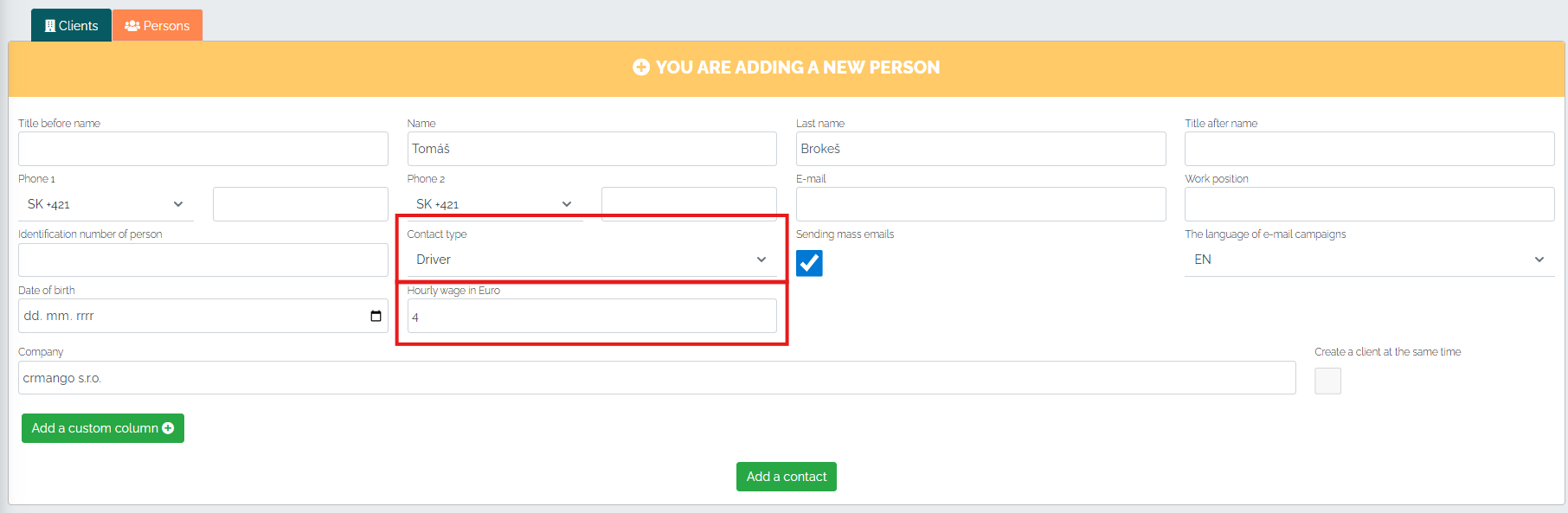Open the e-mail campaigns language dropdown
The width and height of the screenshot is (1568, 513).
point(1369,260)
